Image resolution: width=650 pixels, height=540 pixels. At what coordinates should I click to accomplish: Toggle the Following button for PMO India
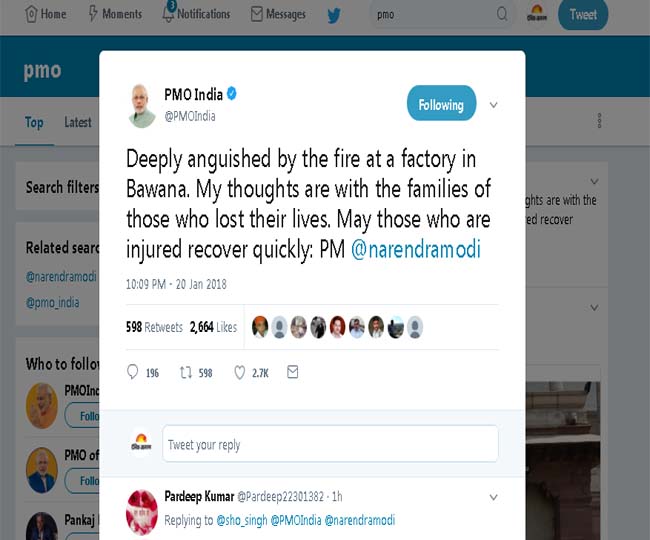coord(441,103)
